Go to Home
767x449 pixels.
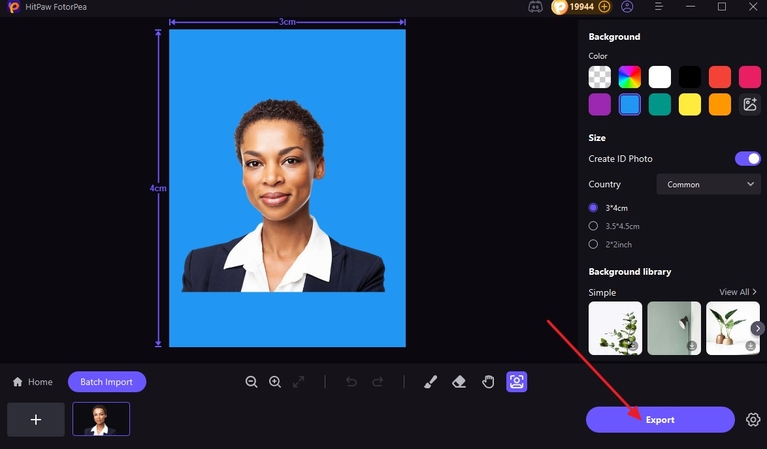coord(33,382)
